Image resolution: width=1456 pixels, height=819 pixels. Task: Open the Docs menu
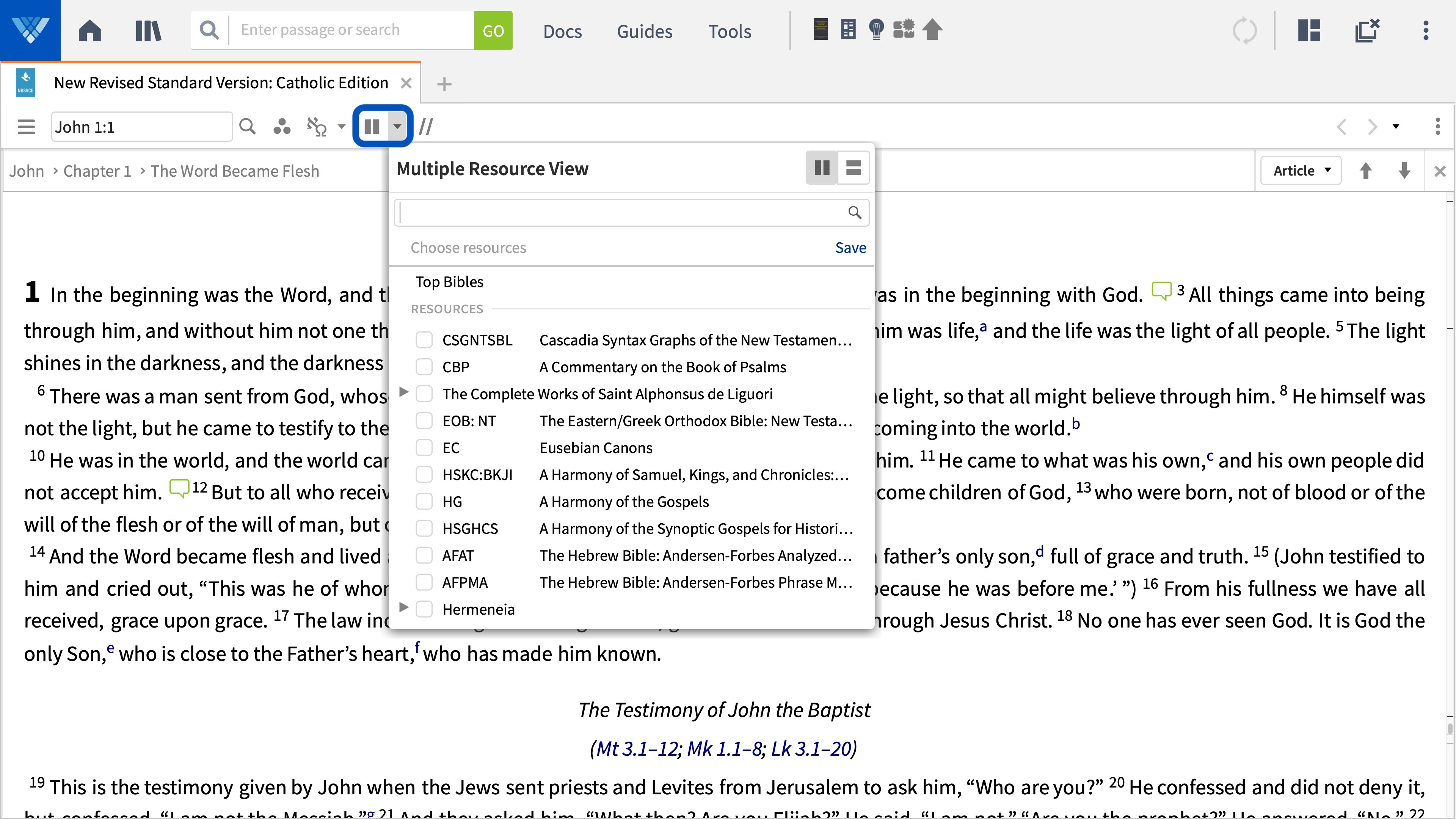[562, 31]
